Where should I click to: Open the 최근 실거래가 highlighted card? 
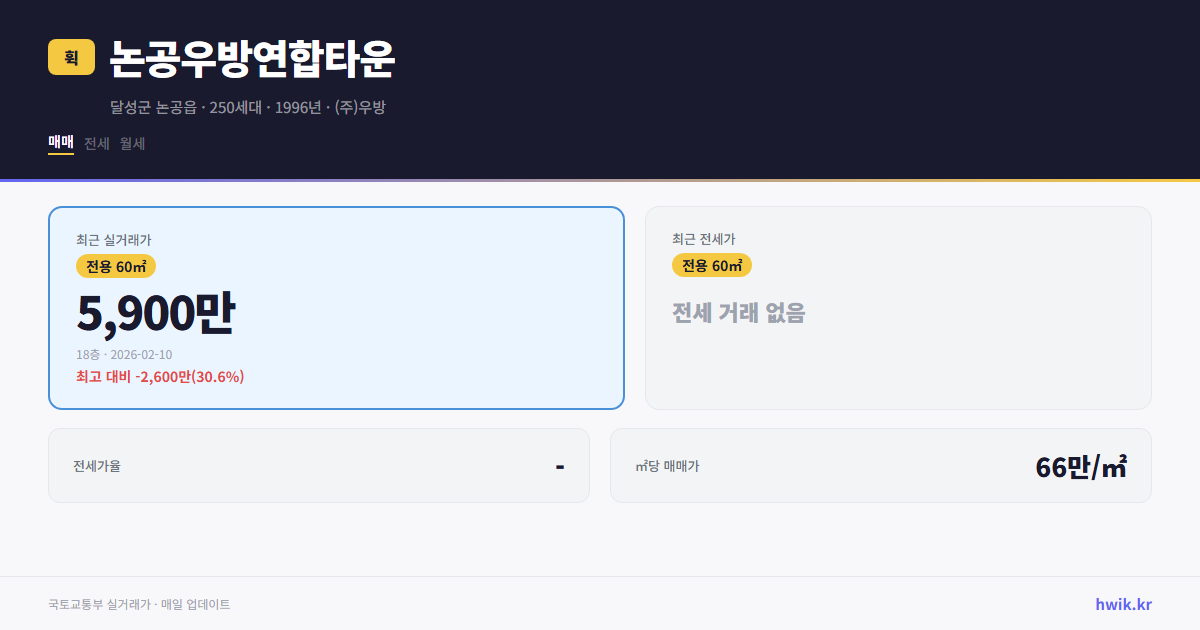pos(335,307)
